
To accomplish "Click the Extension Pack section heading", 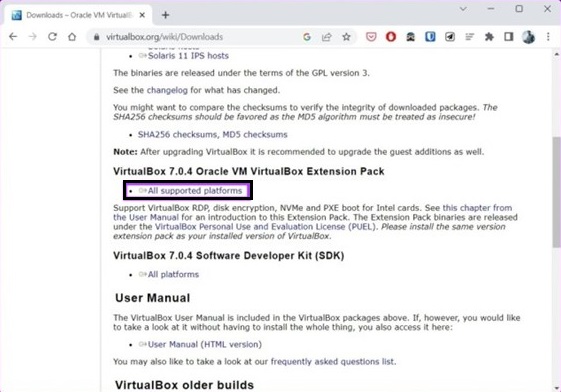I will (x=249, y=171).
